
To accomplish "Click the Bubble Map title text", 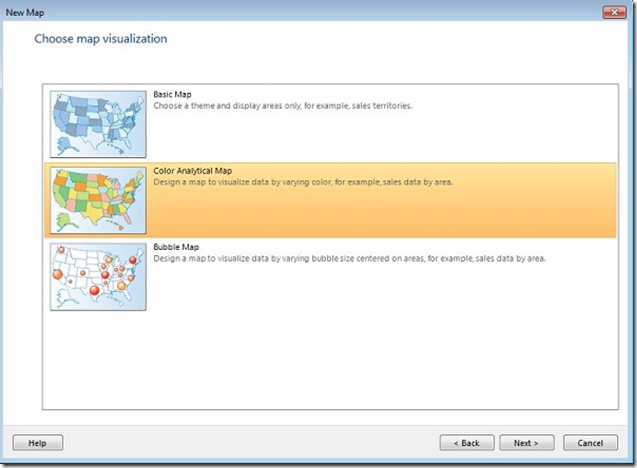I will point(176,247).
